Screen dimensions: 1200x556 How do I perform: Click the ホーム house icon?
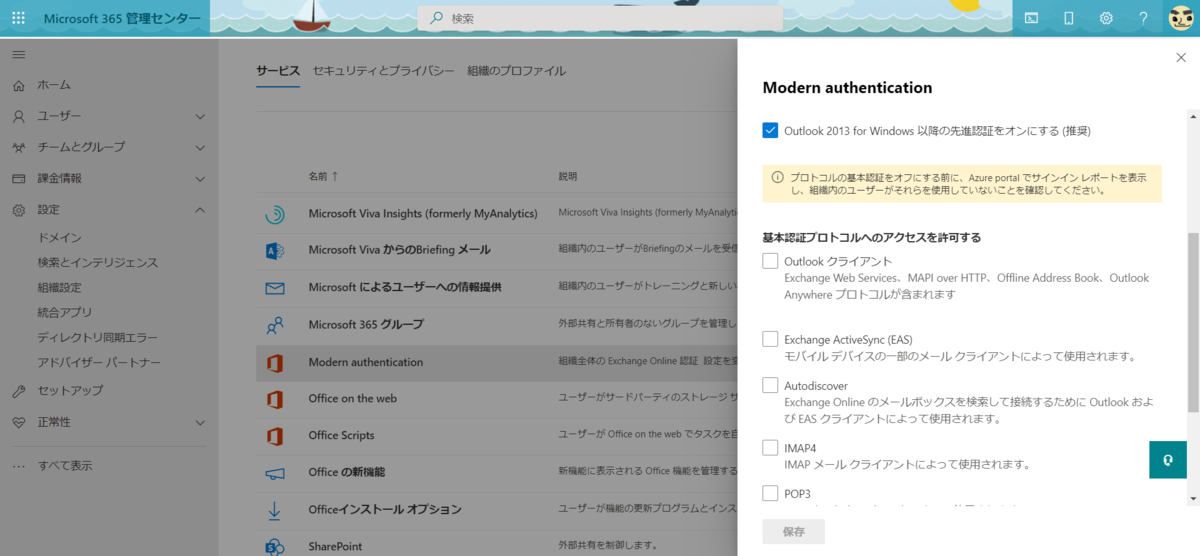pos(19,85)
